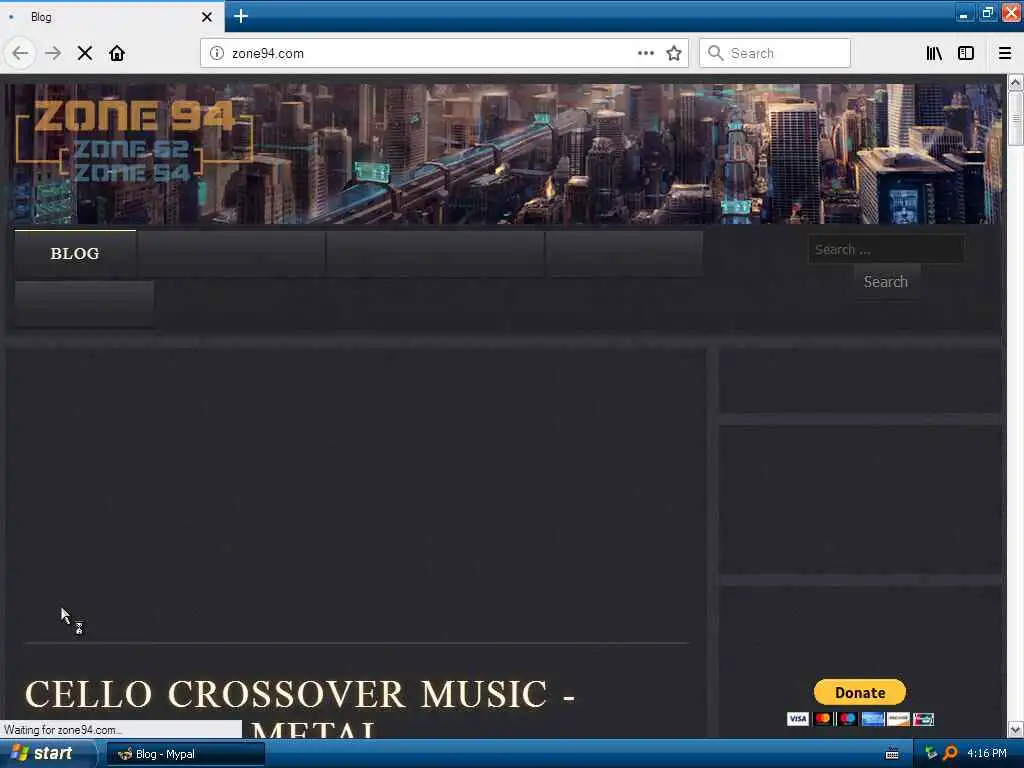
Task: Click the 4:16 PM system clock
Action: 987,753
